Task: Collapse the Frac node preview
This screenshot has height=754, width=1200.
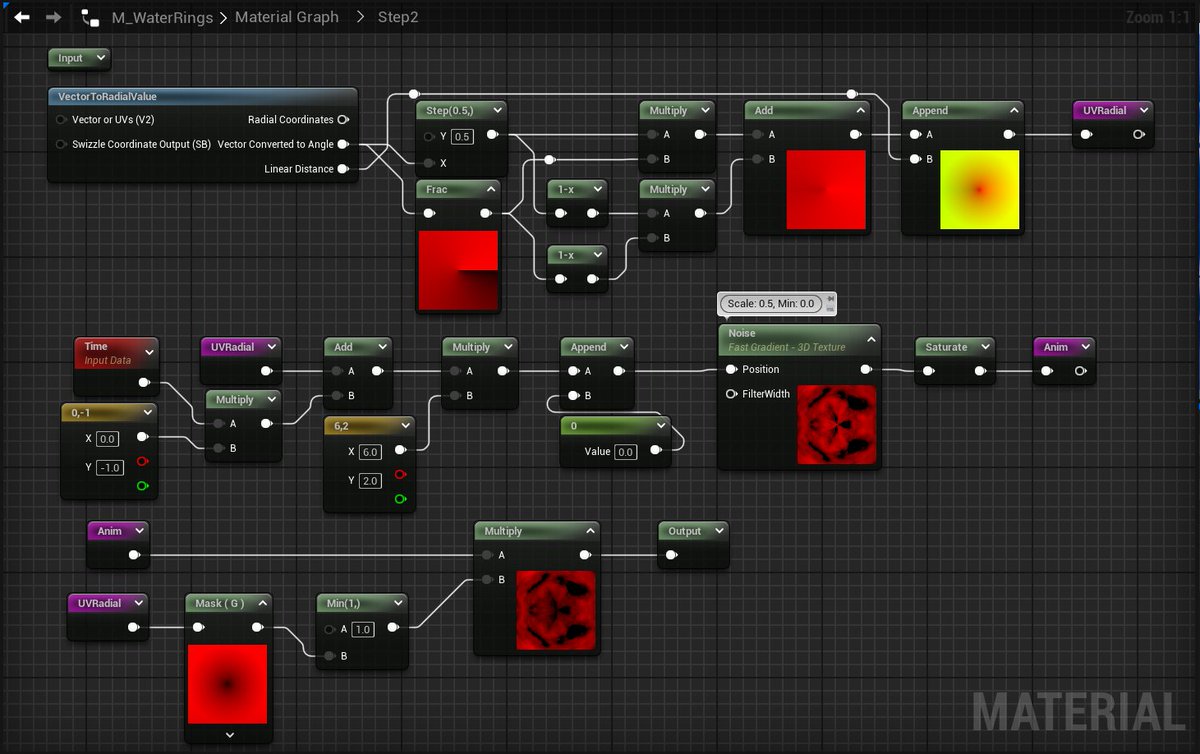Action: tap(491, 189)
